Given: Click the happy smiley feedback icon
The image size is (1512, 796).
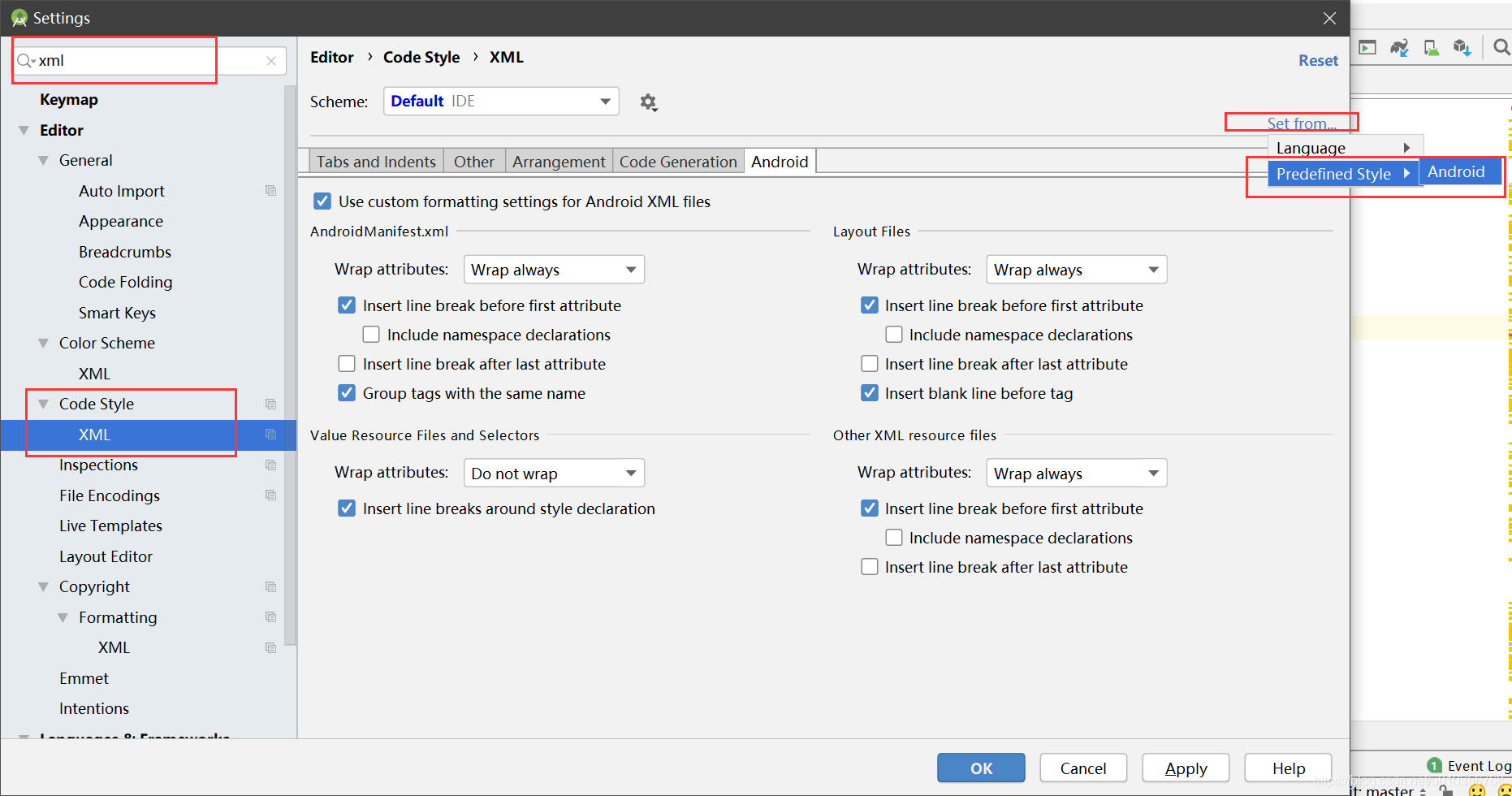Looking at the screenshot, I should point(1477,790).
